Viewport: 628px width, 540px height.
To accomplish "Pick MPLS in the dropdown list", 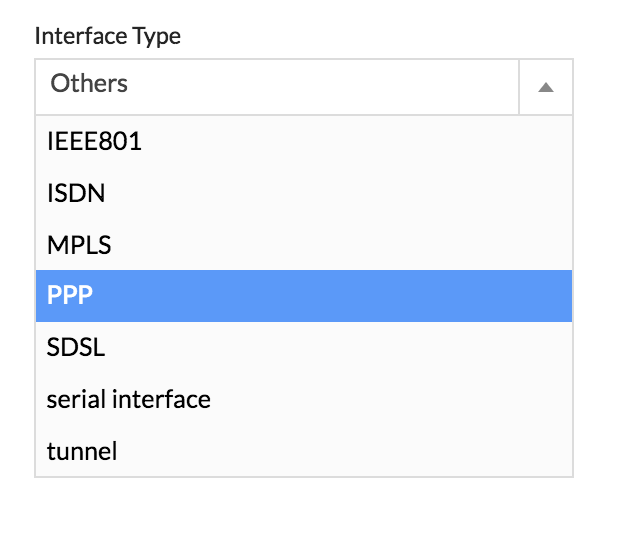I will 78,246.
